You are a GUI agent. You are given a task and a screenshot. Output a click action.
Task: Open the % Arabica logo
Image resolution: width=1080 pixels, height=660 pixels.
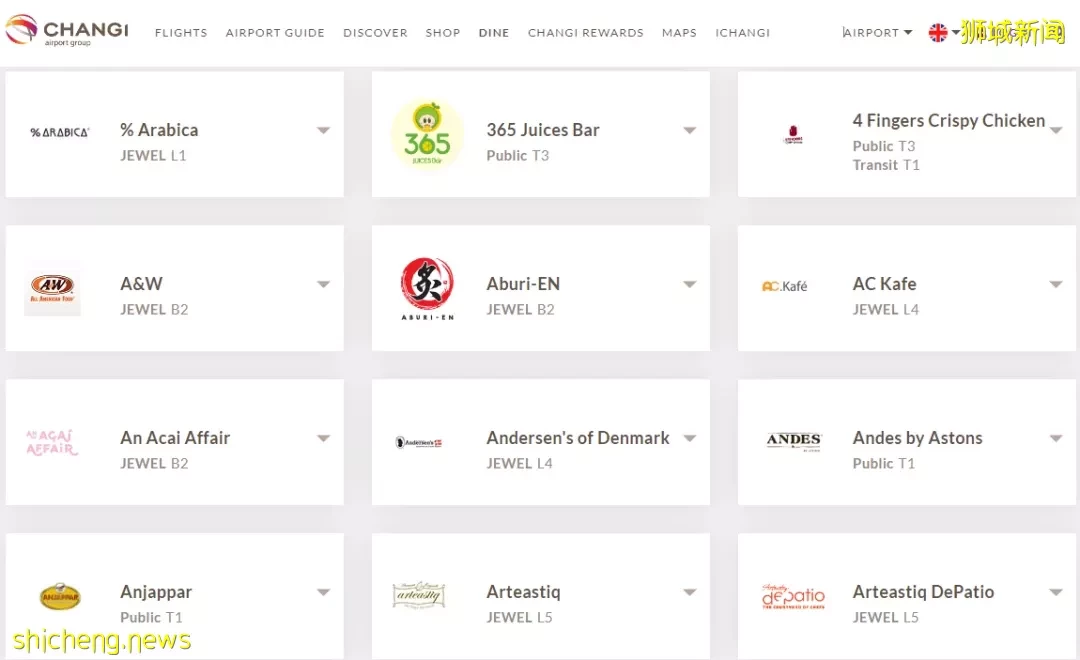coord(60,132)
